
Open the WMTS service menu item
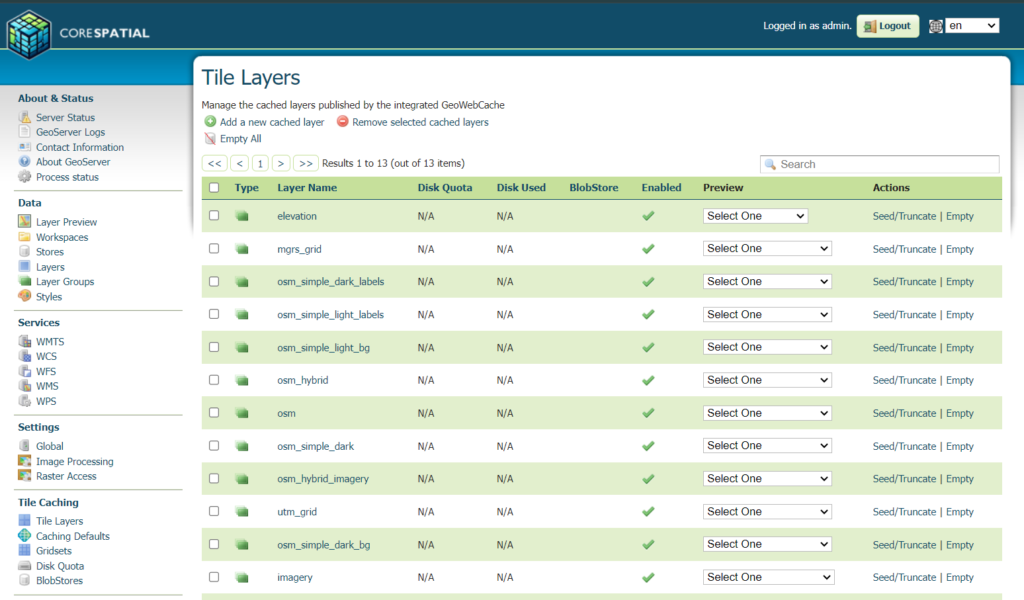[50, 341]
